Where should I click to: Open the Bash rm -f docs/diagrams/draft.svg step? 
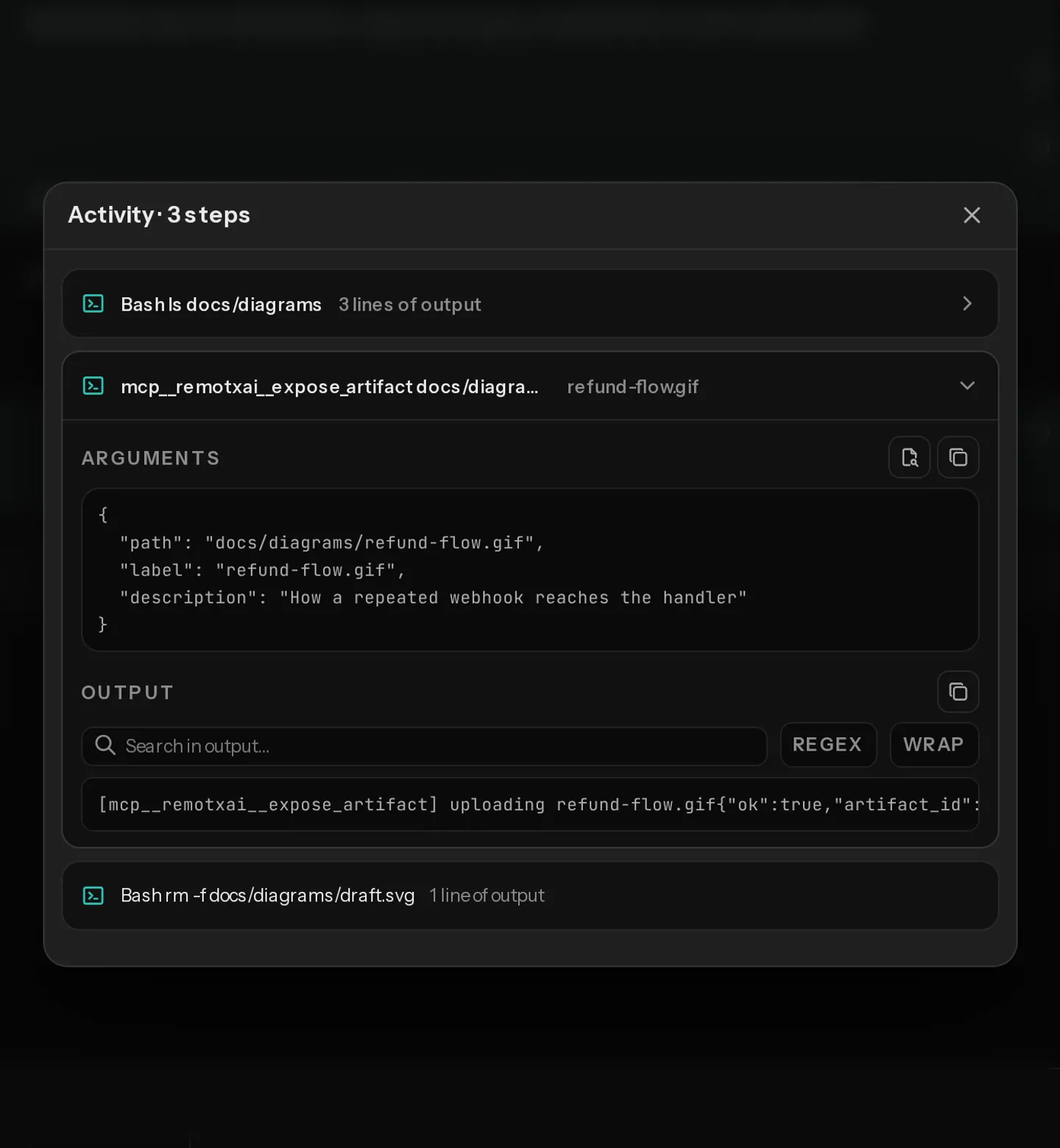point(530,896)
